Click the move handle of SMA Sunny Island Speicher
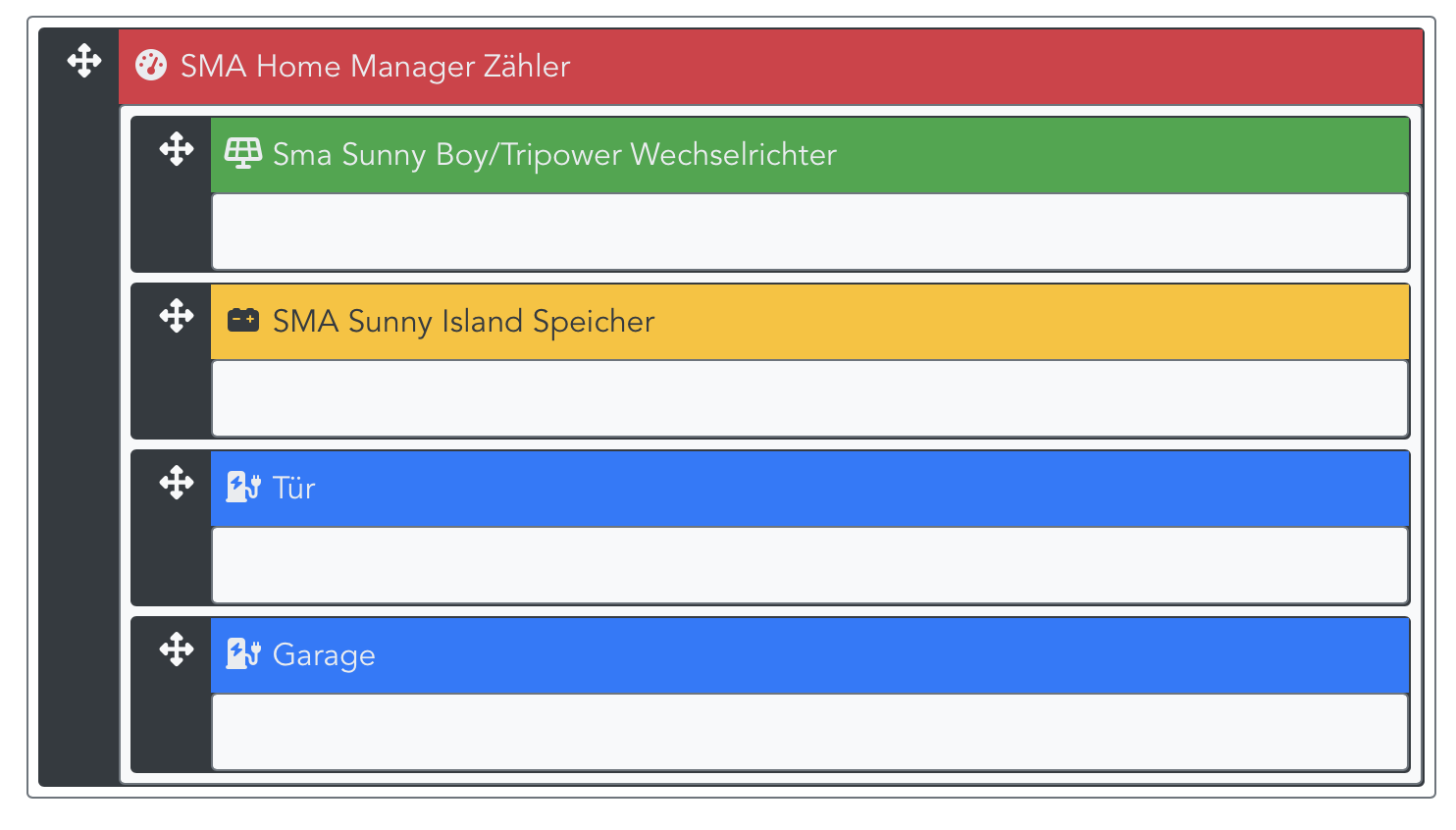1456x830 pixels. [177, 316]
